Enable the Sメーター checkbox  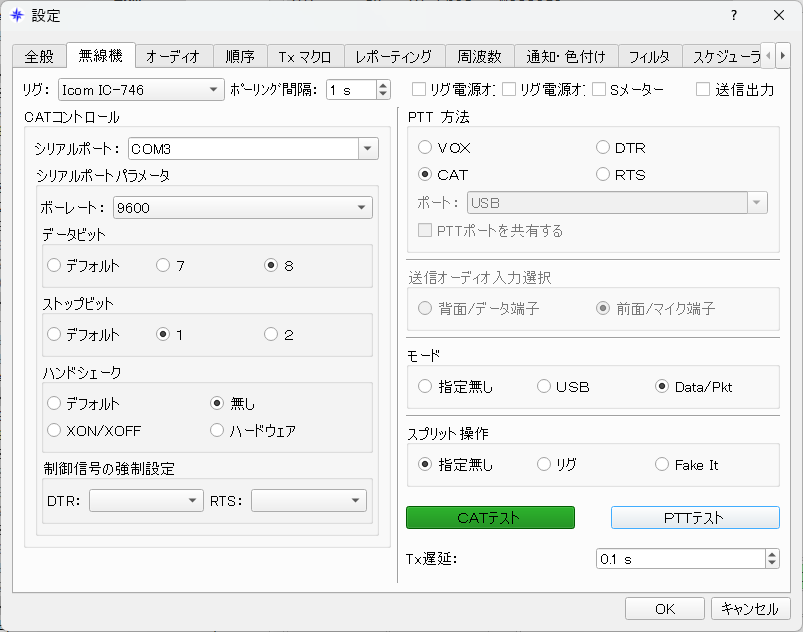(600, 90)
